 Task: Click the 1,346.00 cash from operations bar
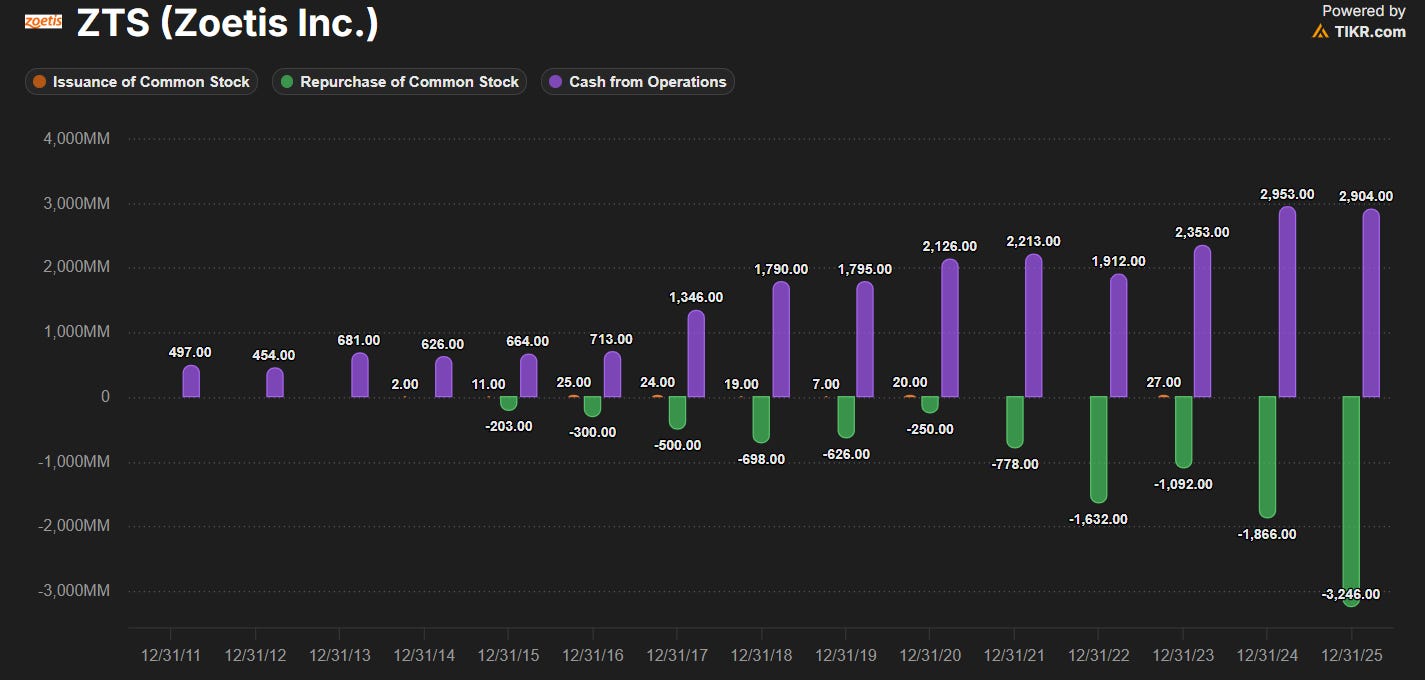tap(697, 354)
